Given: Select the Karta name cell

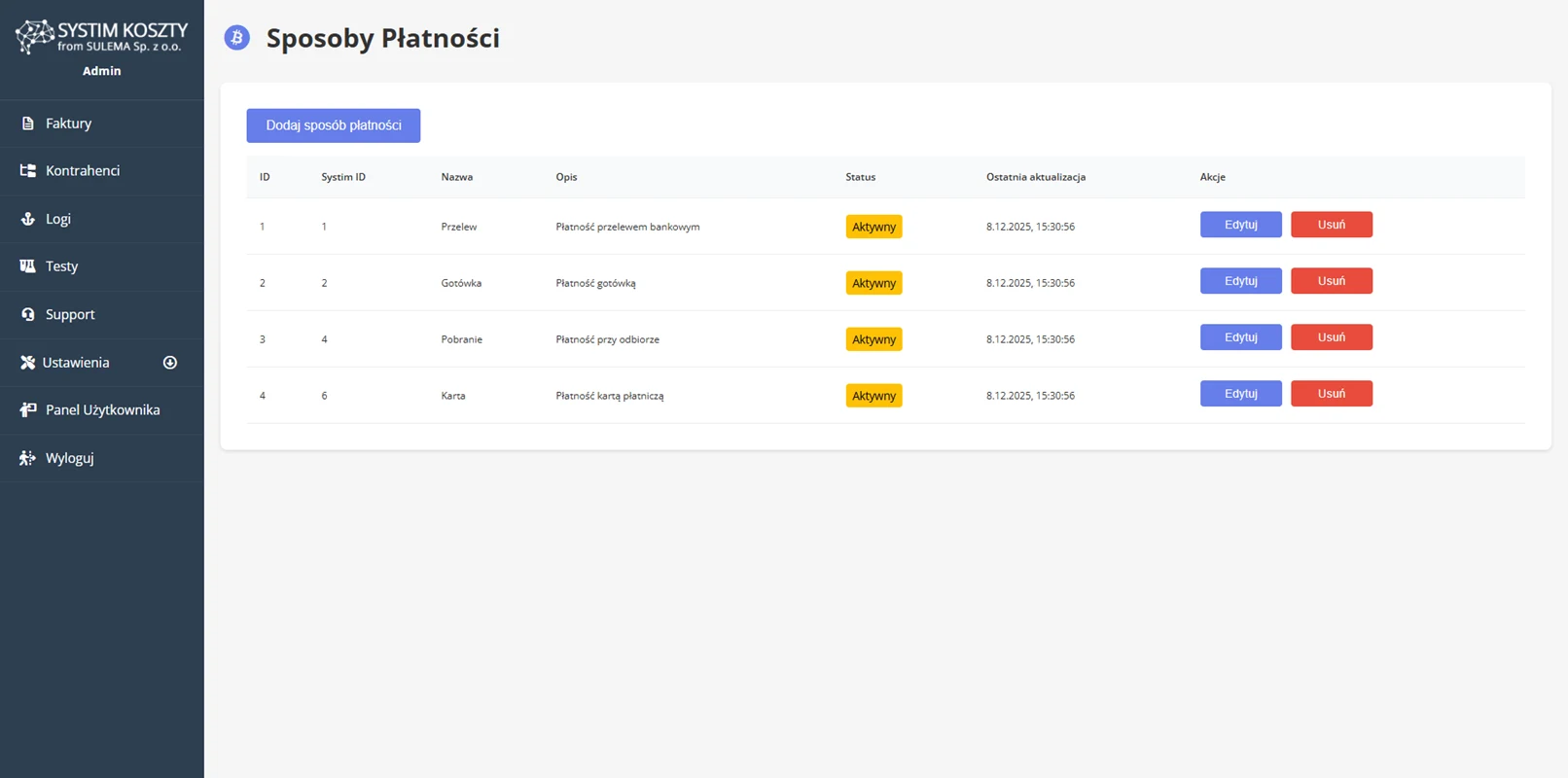Looking at the screenshot, I should [453, 396].
